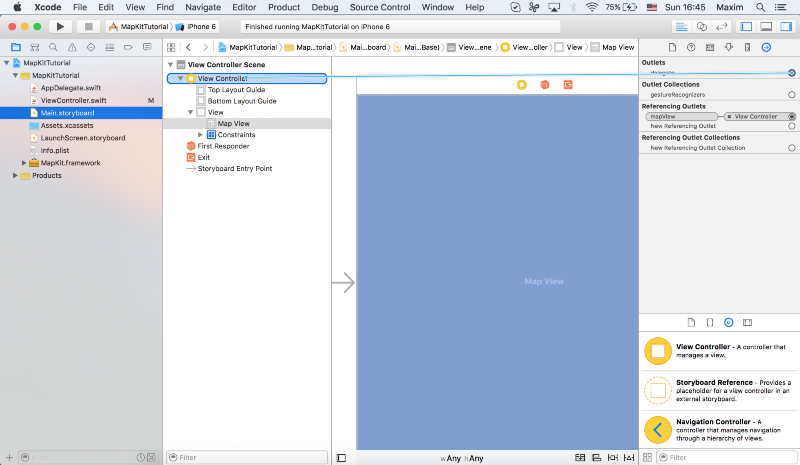Viewport: 800px width, 465px height.
Task: Click gestureRecognizers outlet connection circle
Action: point(791,95)
